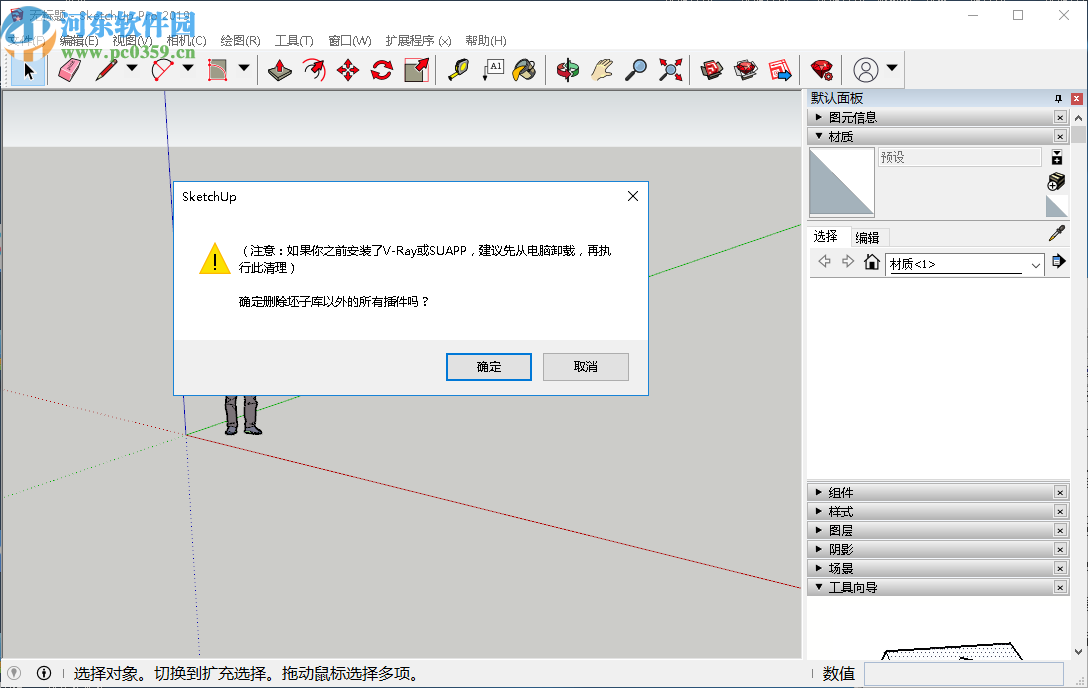The height and width of the screenshot is (688, 1088).
Task: Select the Orbit tool
Action: pyautogui.click(x=568, y=70)
